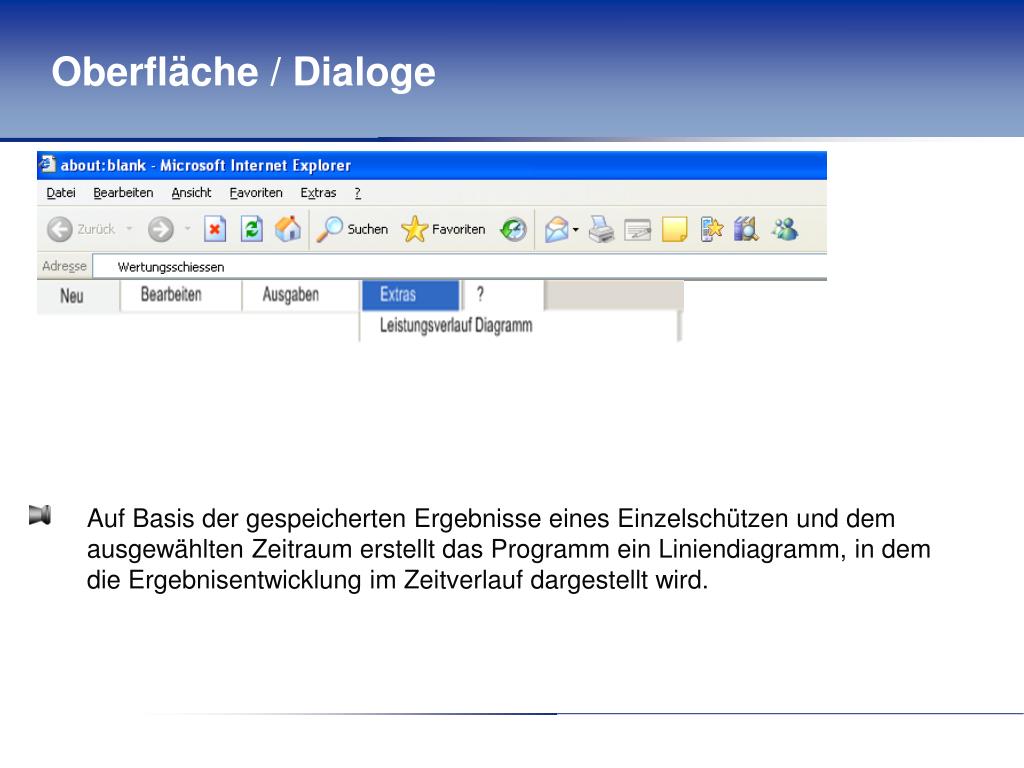The width and height of the screenshot is (1024, 768).
Task: Launch the Messenger people icon
Action: click(784, 229)
